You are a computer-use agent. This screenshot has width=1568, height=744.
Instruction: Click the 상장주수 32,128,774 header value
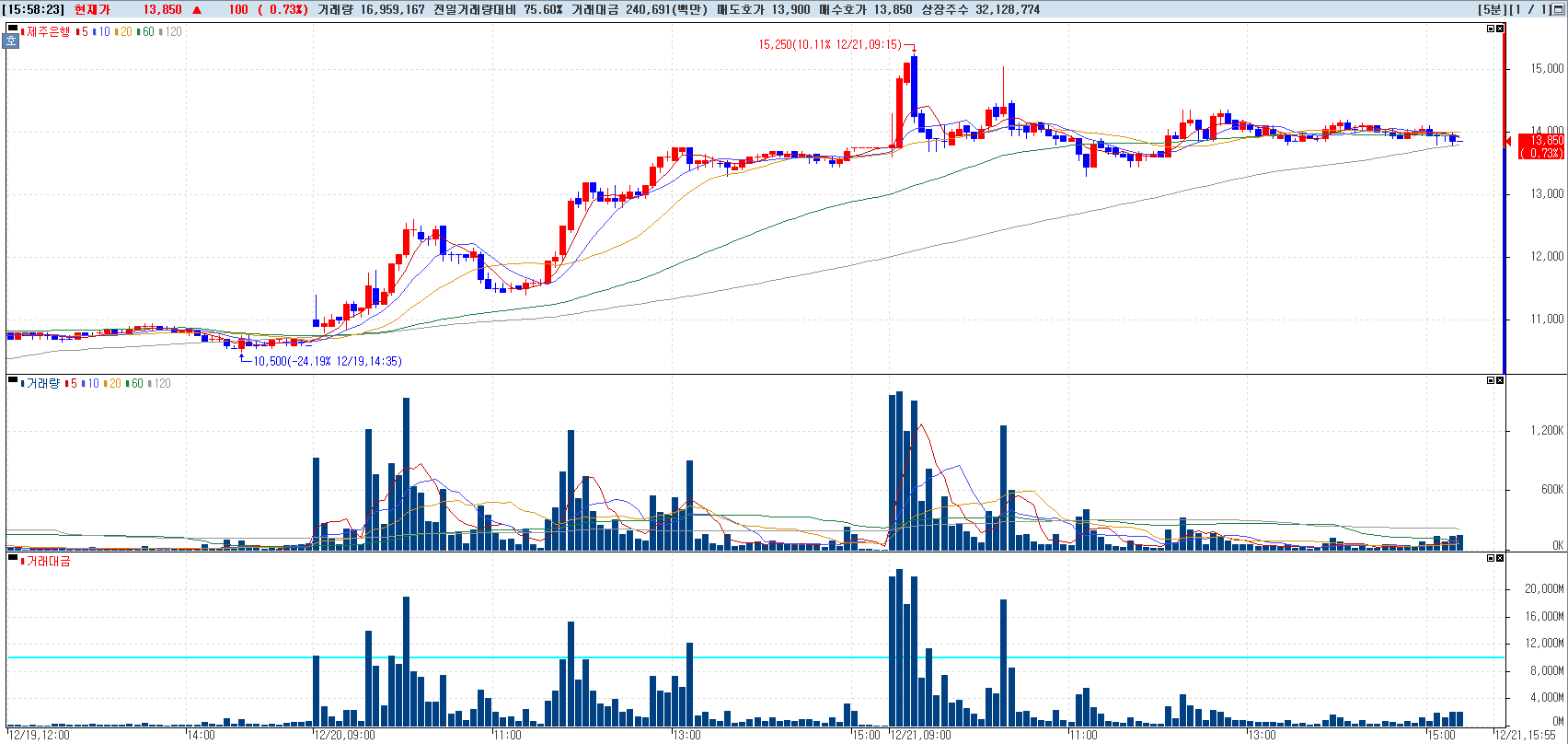[981, 9]
